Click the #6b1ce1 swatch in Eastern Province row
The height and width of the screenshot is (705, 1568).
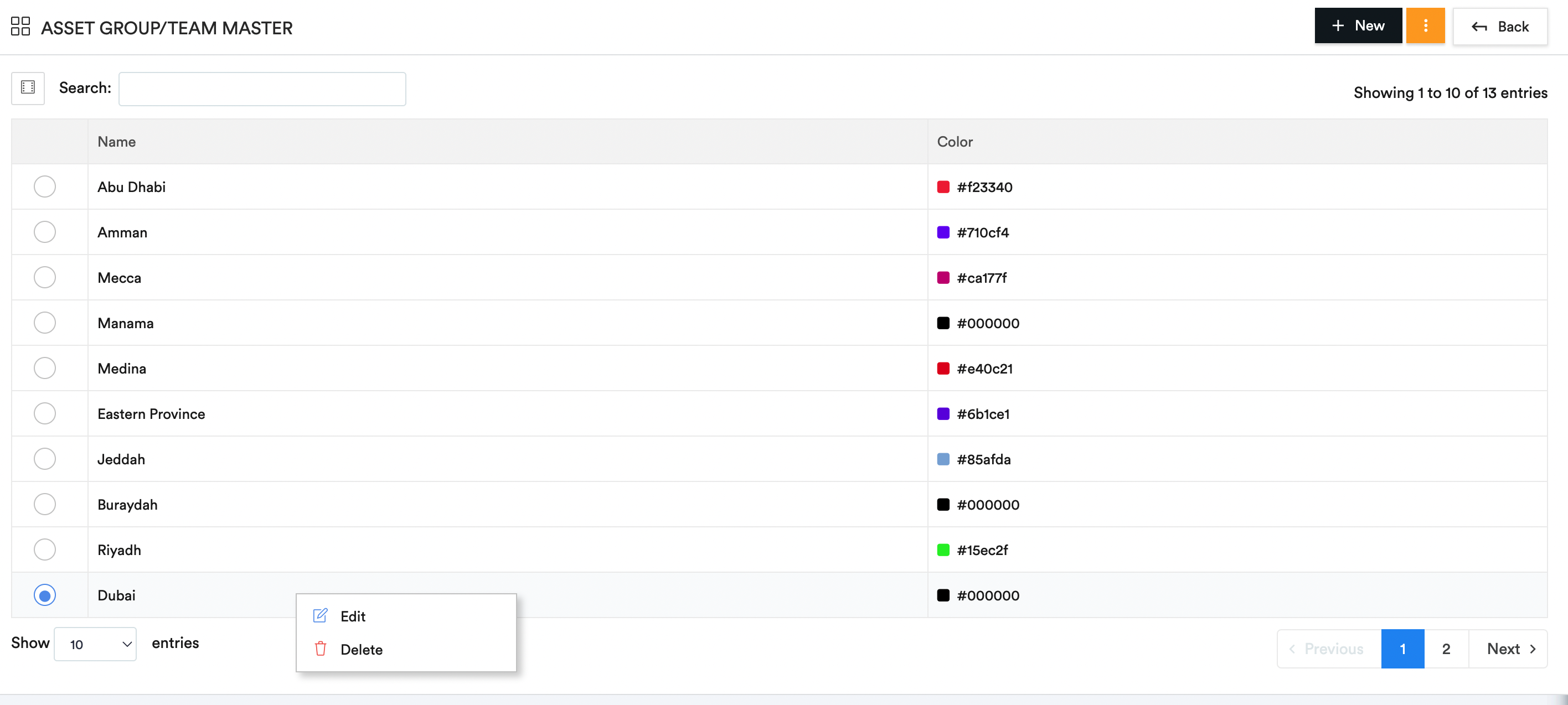coord(943,413)
